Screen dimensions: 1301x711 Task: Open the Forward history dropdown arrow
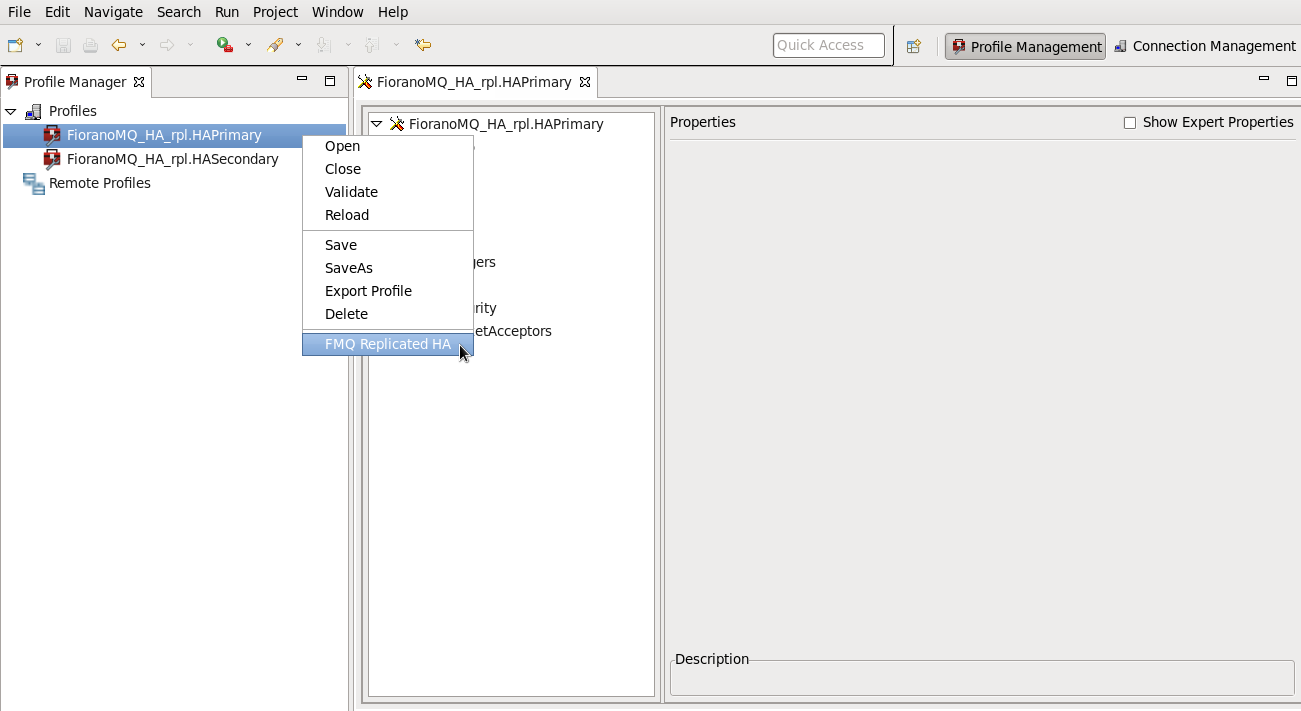coord(190,45)
